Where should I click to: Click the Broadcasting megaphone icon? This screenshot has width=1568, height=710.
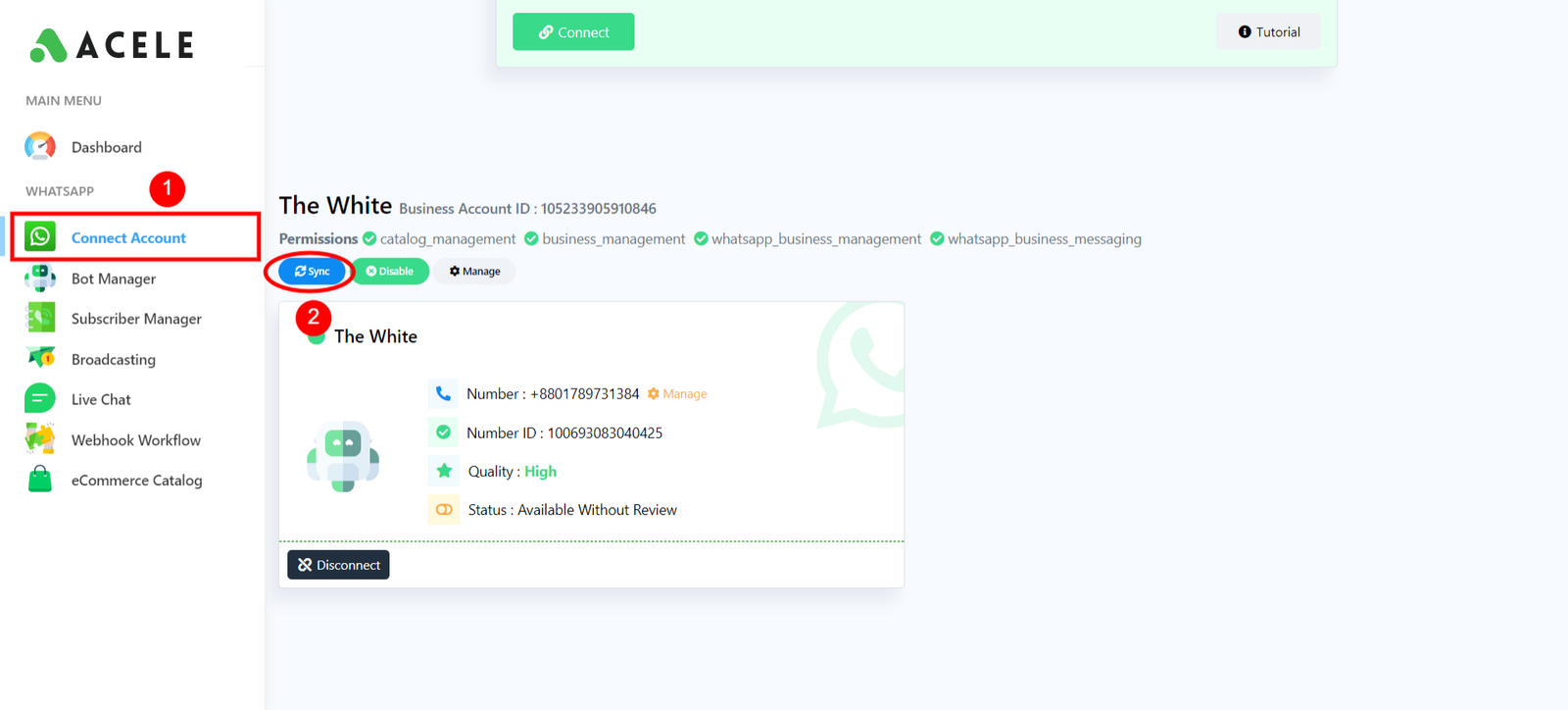tap(40, 359)
